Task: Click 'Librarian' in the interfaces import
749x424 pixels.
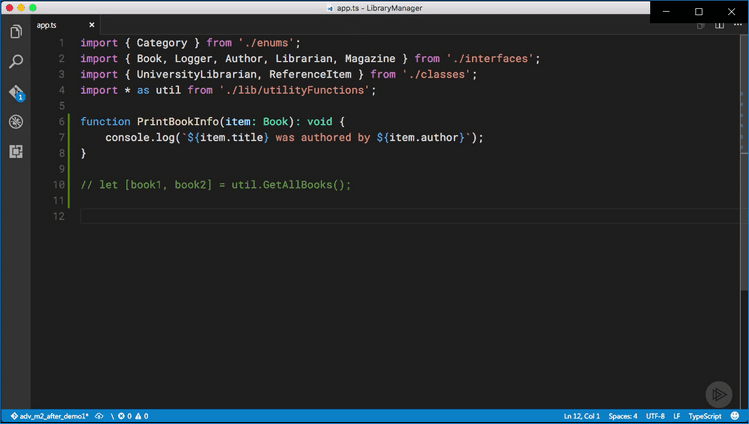Action: pyautogui.click(x=304, y=58)
